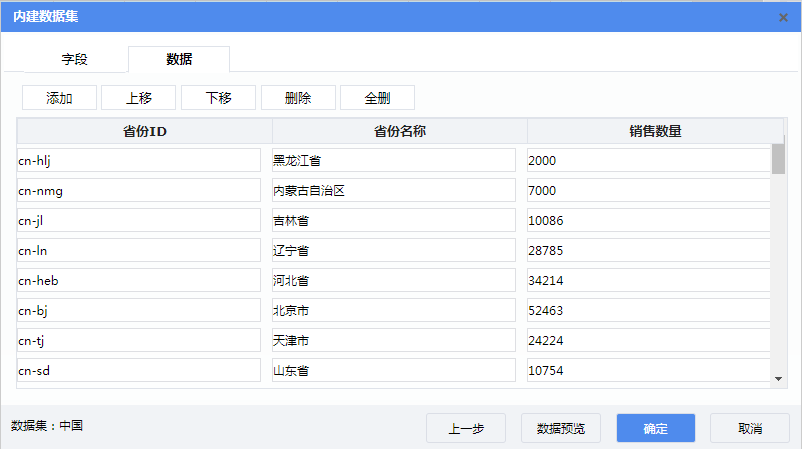Click the 删除 button
Viewport: 802px width, 449px height.
click(x=297, y=98)
